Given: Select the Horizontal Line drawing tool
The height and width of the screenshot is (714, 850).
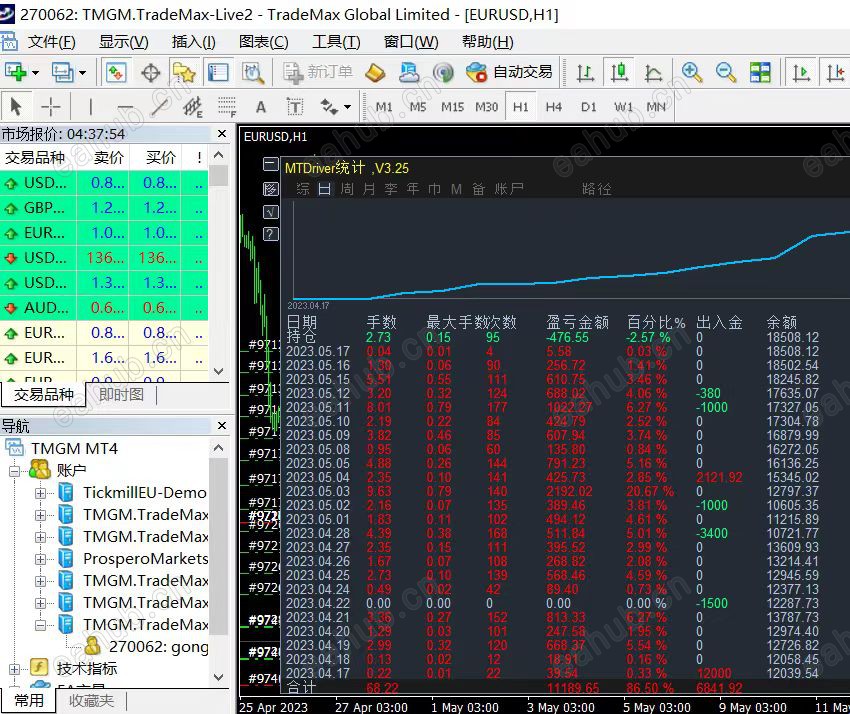Looking at the screenshot, I should pyautogui.click(x=125, y=106).
